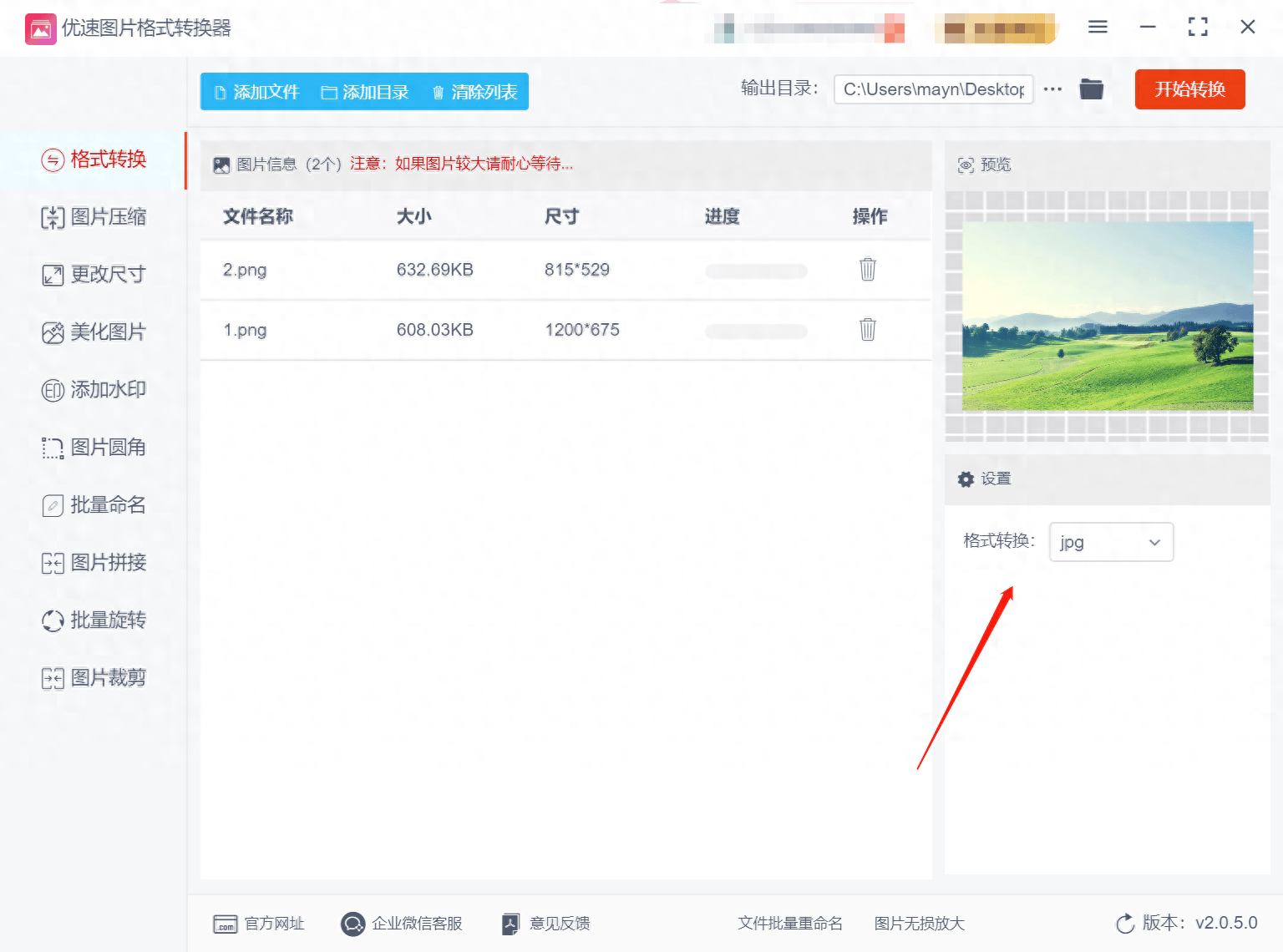The height and width of the screenshot is (952, 1283).
Task: Click 清除列表 to clear list
Action: click(x=474, y=92)
